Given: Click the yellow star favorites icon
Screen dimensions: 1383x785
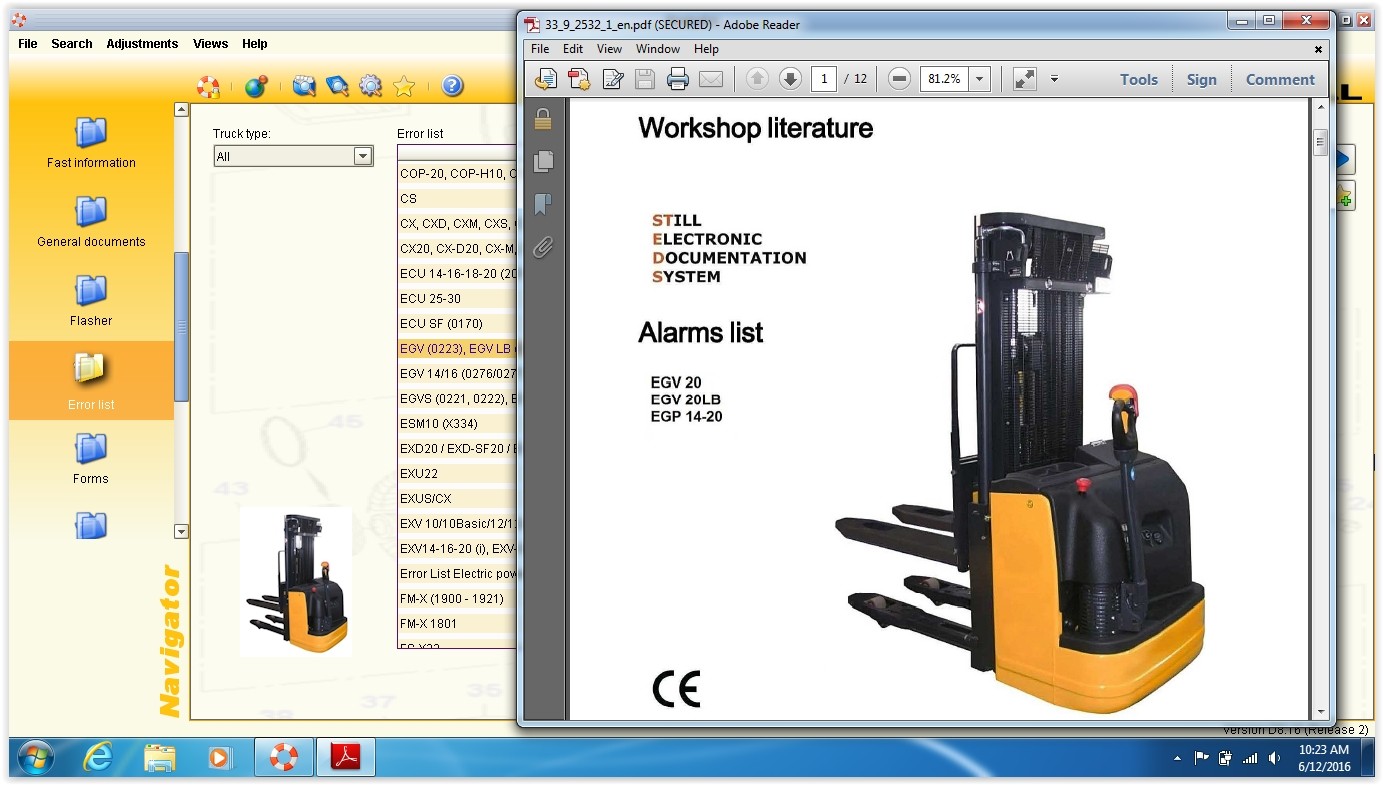Looking at the screenshot, I should point(404,87).
